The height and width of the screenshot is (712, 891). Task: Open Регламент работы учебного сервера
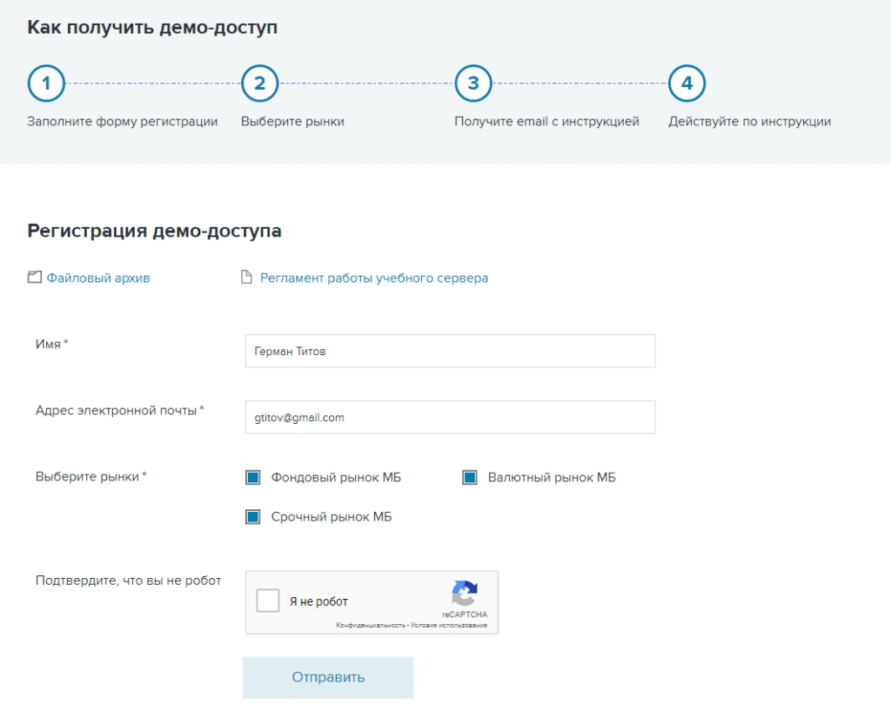(x=374, y=277)
